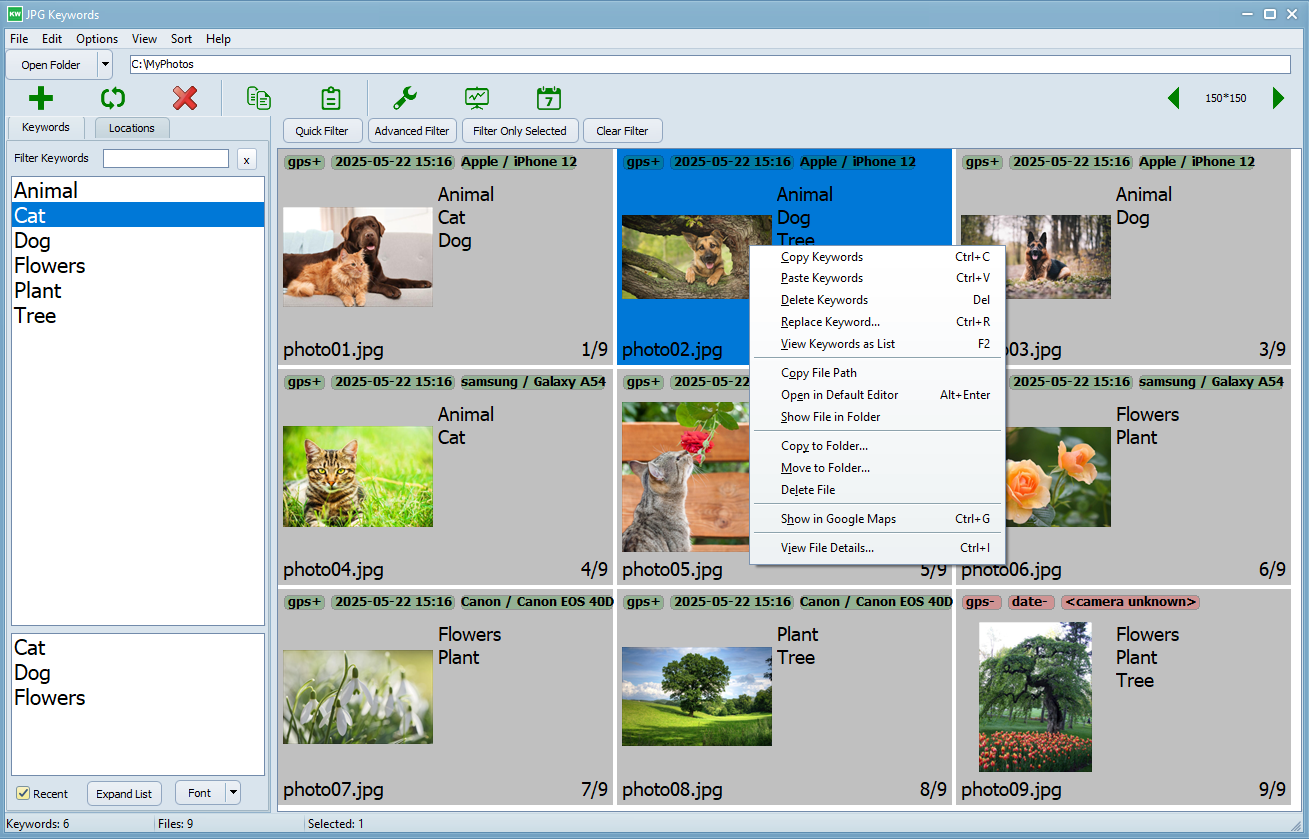Screen dimensions: 1309x839
Task: Click the green refresh arrows icon
Action: [x=113, y=98]
